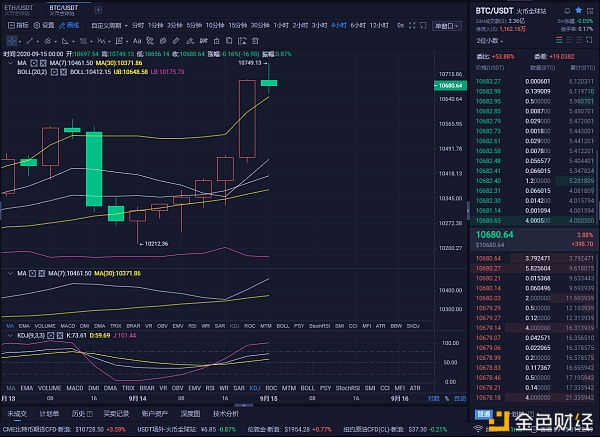Select the 12小时 timeframe
The width and height of the screenshot is (600, 438).
pos(375,23)
